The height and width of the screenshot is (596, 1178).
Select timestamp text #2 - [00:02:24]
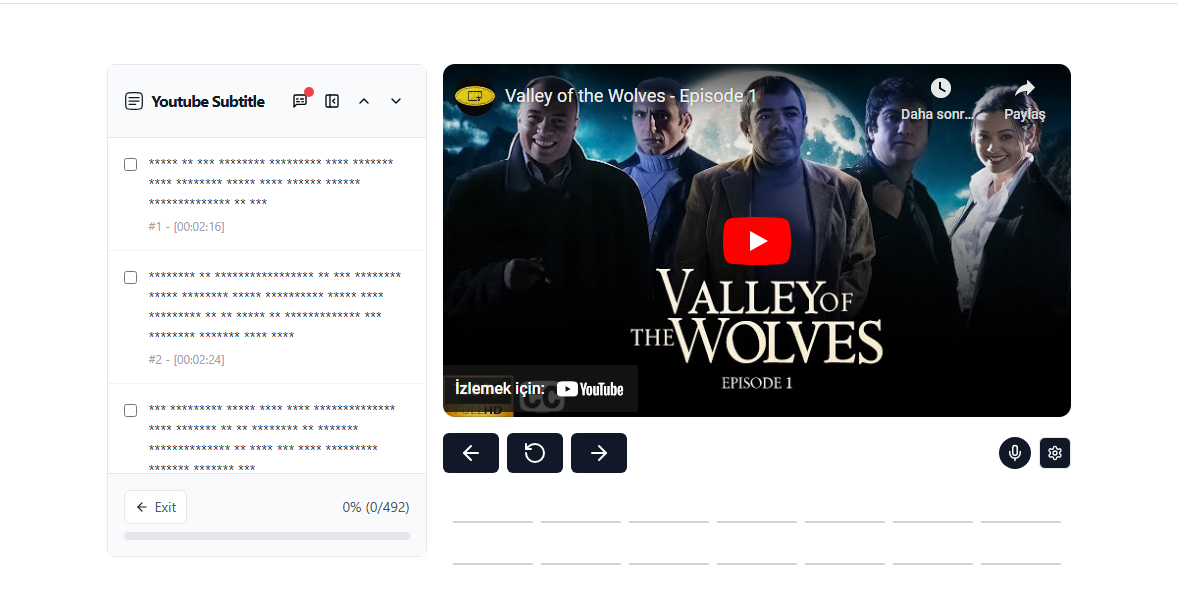(186, 359)
